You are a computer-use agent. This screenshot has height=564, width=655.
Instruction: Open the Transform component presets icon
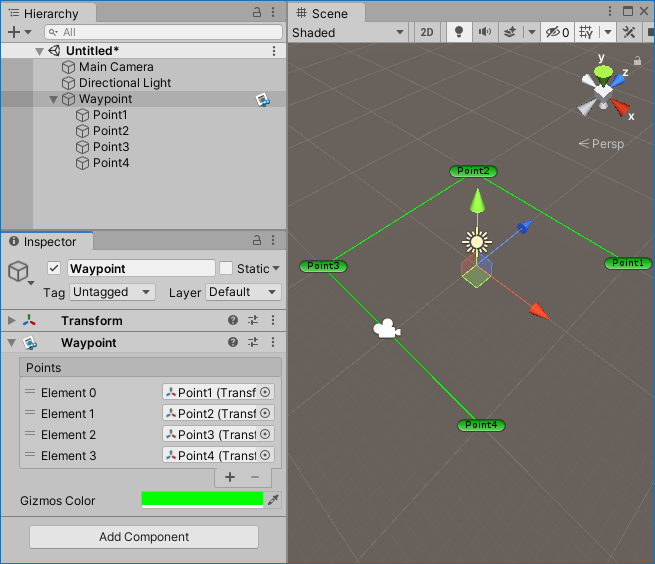tap(253, 321)
